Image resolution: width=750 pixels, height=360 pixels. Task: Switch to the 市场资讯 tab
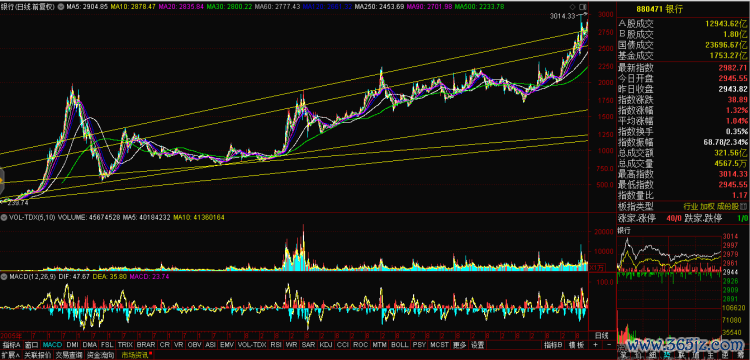pyautogui.click(x=136, y=355)
